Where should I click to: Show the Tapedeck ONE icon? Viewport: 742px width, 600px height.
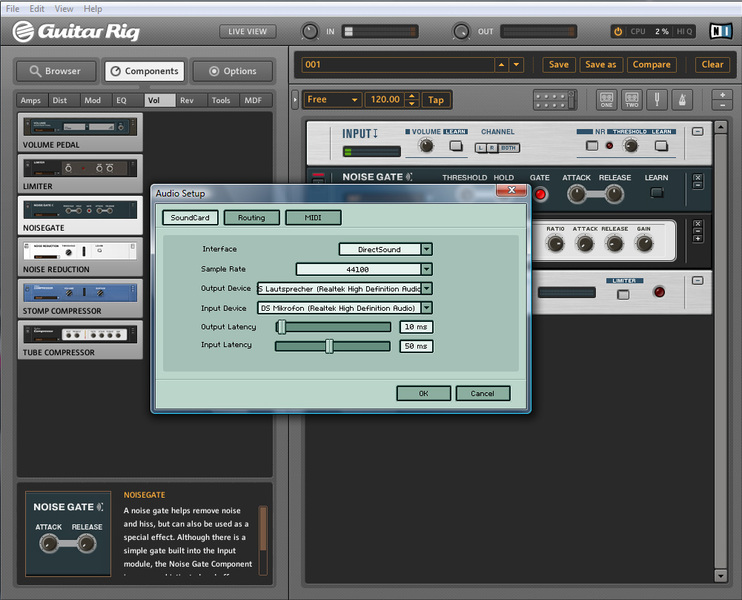pos(606,100)
